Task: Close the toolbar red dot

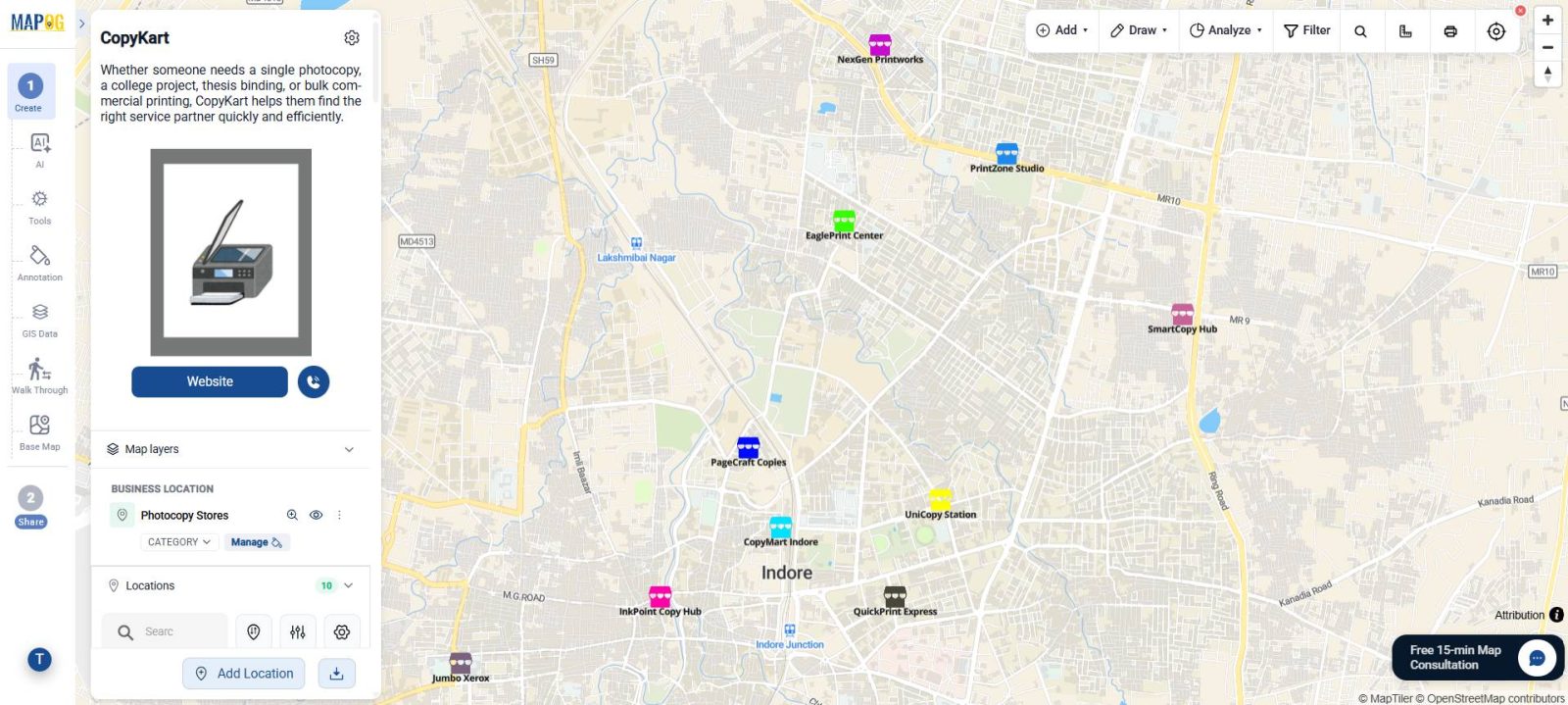Action: point(1520,11)
